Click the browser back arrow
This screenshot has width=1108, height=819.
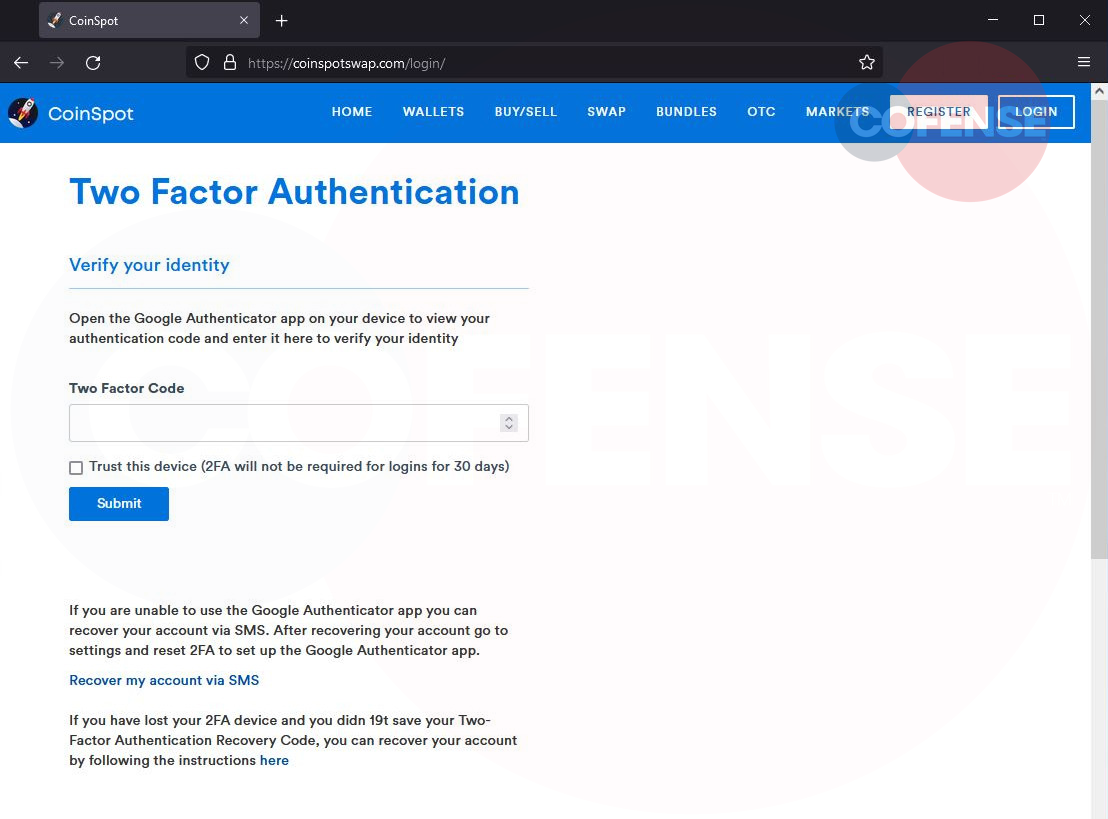[21, 62]
